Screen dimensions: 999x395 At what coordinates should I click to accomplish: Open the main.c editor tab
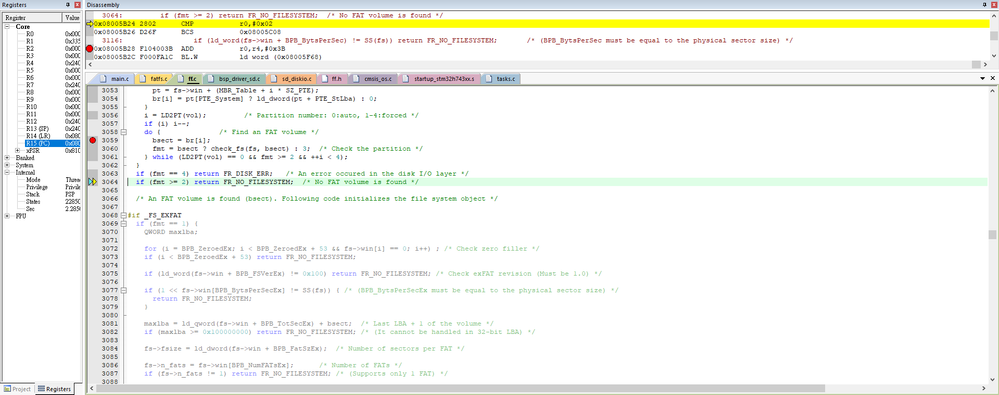(x=115, y=79)
